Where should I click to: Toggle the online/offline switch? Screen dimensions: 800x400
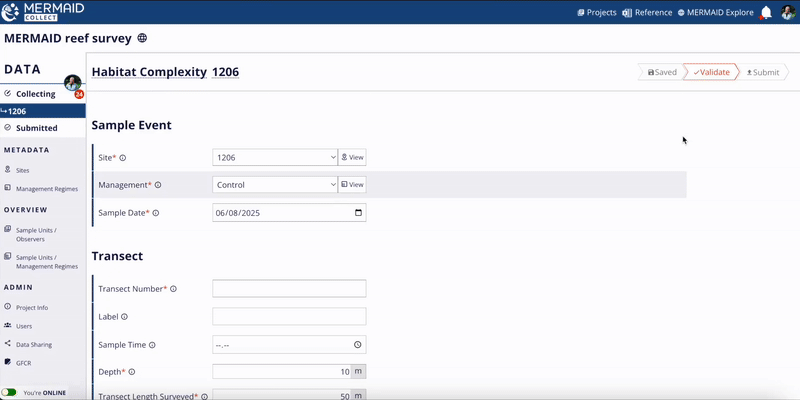click(x=9, y=392)
